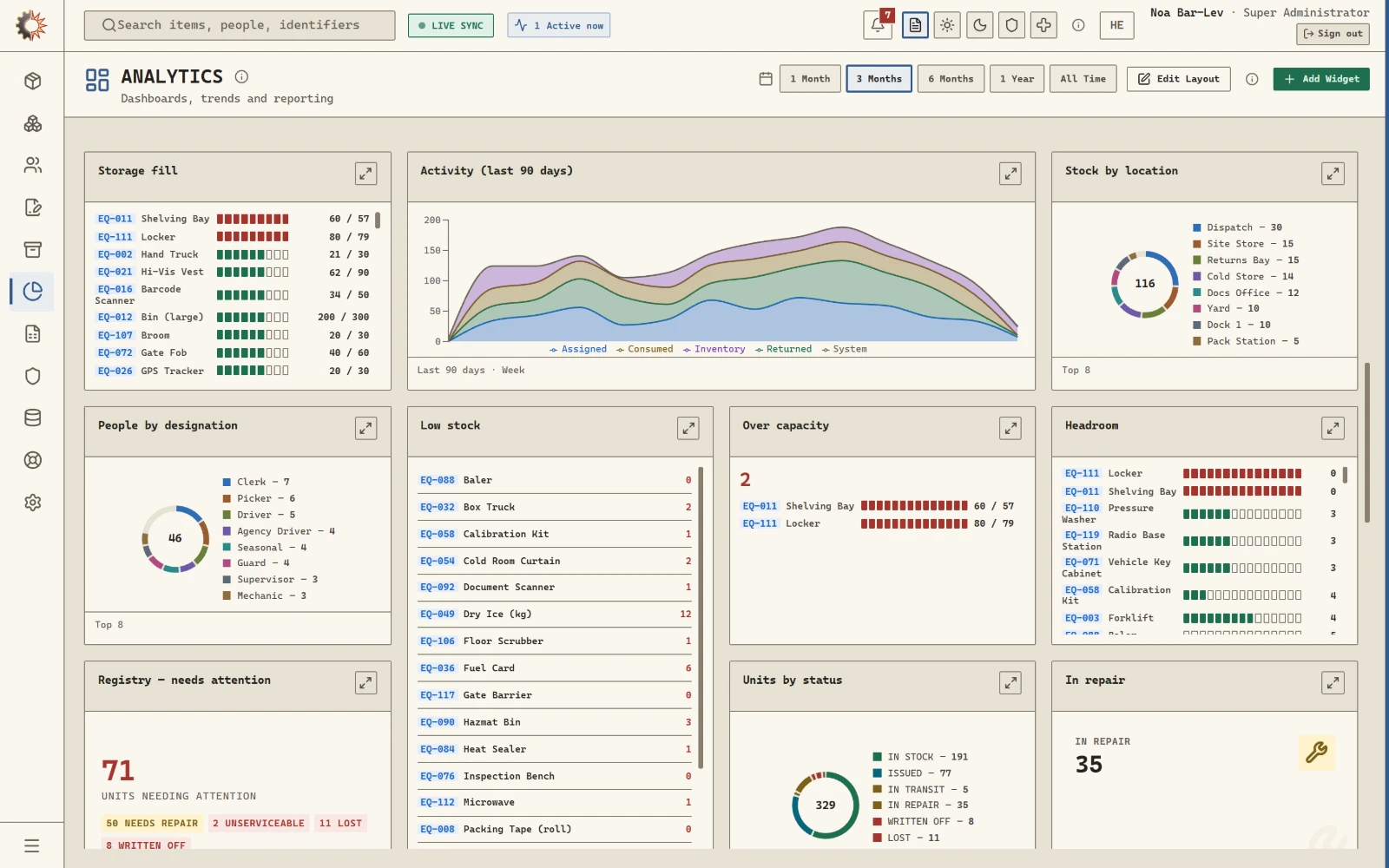Click the Add Widget button

(1321, 79)
